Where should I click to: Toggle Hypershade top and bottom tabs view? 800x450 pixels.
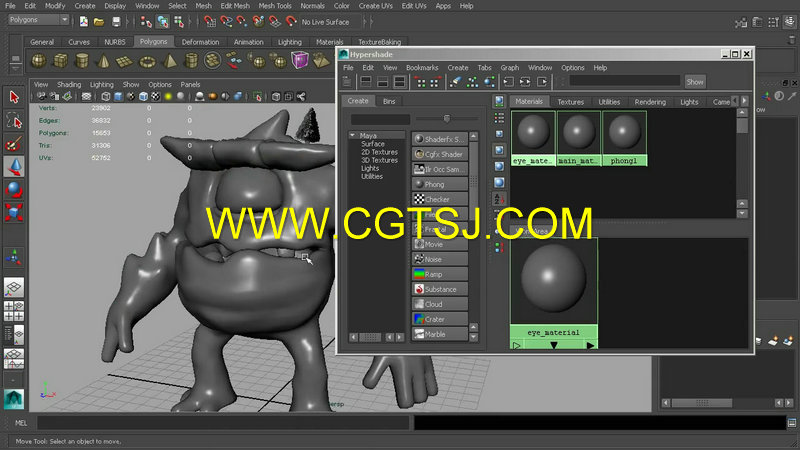coord(399,82)
